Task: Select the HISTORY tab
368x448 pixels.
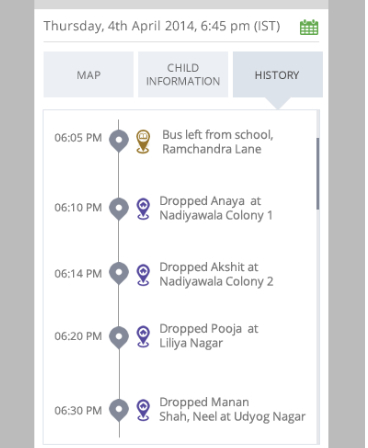Action: click(278, 75)
